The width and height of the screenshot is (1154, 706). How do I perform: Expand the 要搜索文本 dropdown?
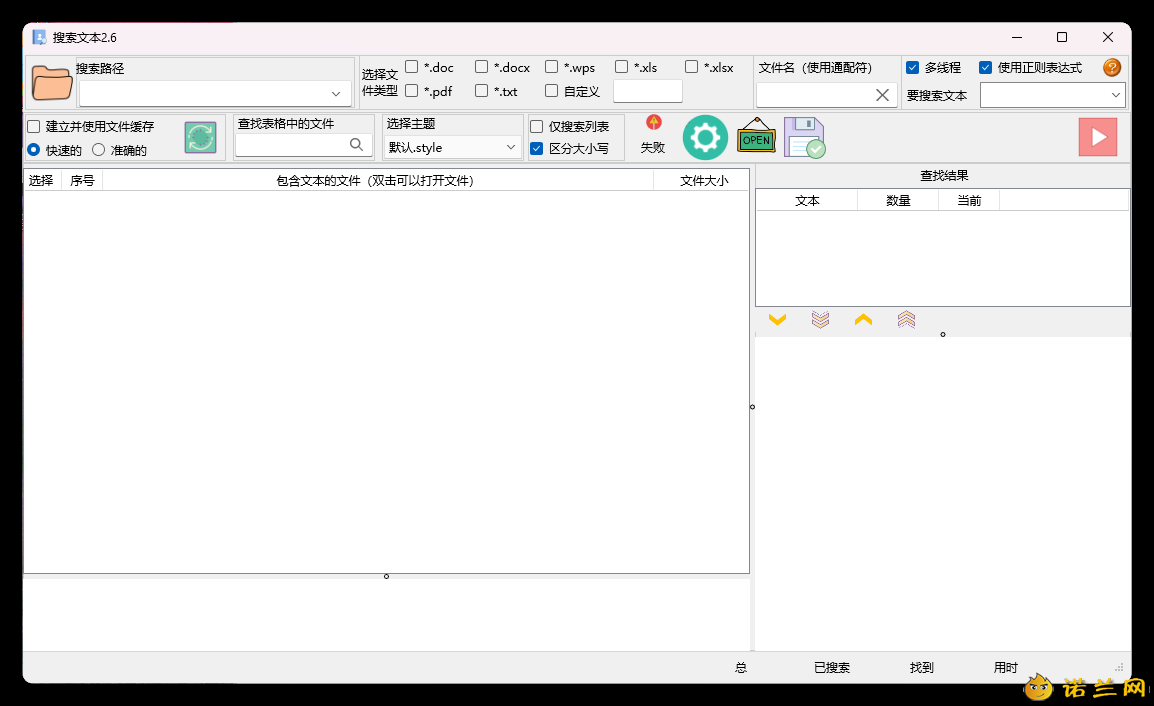(1116, 95)
